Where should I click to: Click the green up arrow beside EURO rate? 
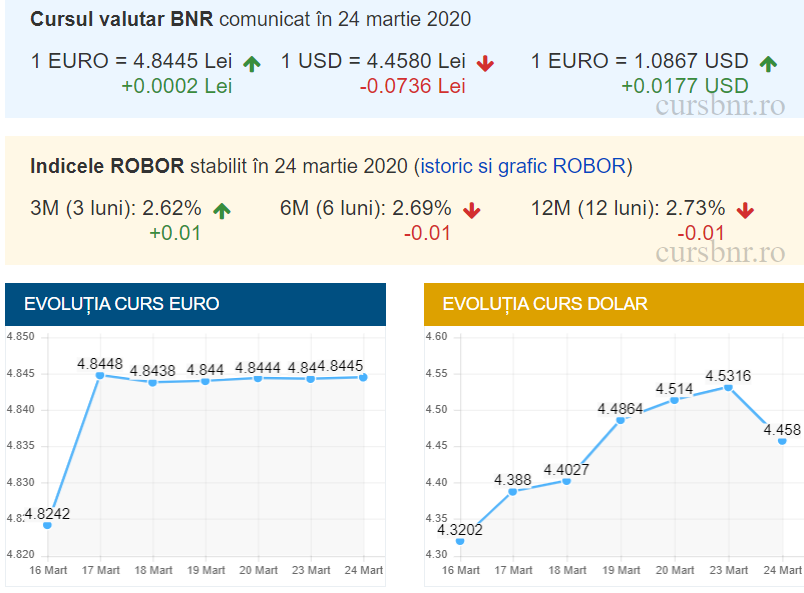tap(251, 63)
